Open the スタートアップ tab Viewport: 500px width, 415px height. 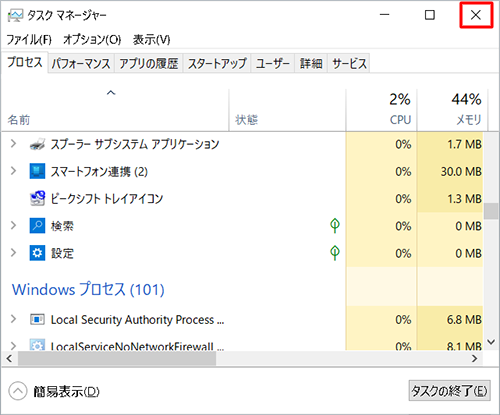point(217,63)
